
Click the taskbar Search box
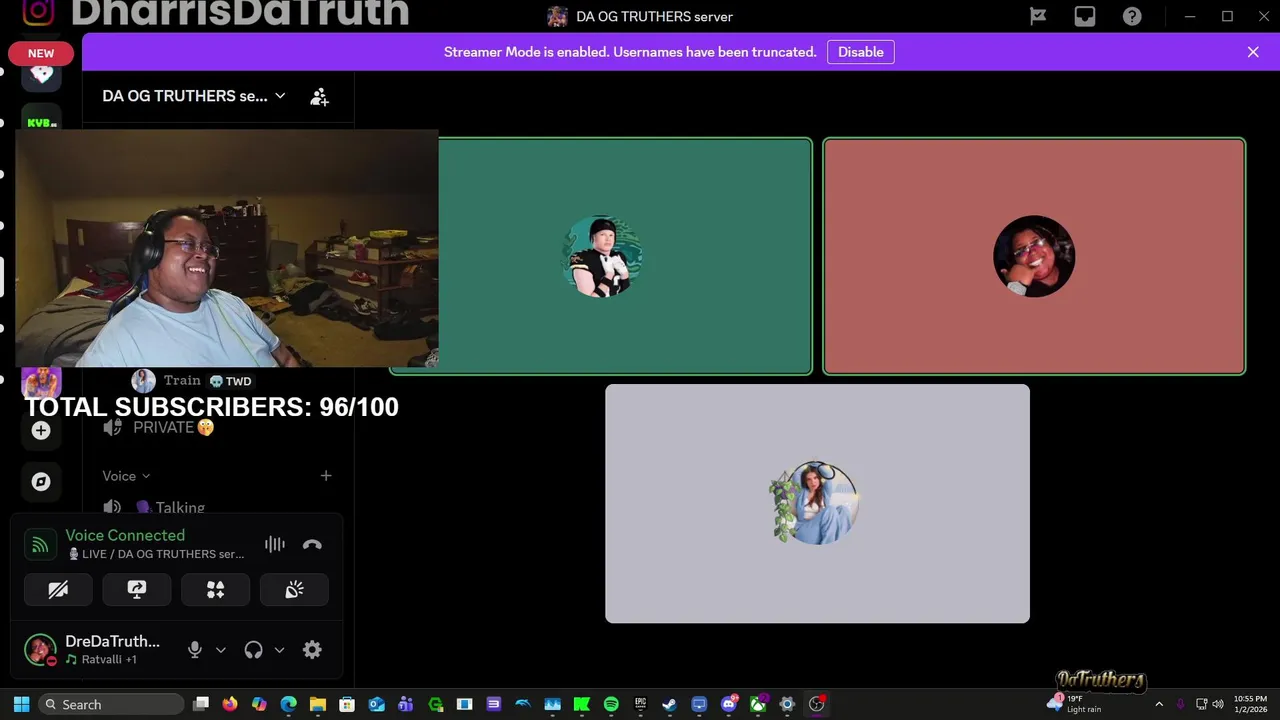[x=110, y=704]
